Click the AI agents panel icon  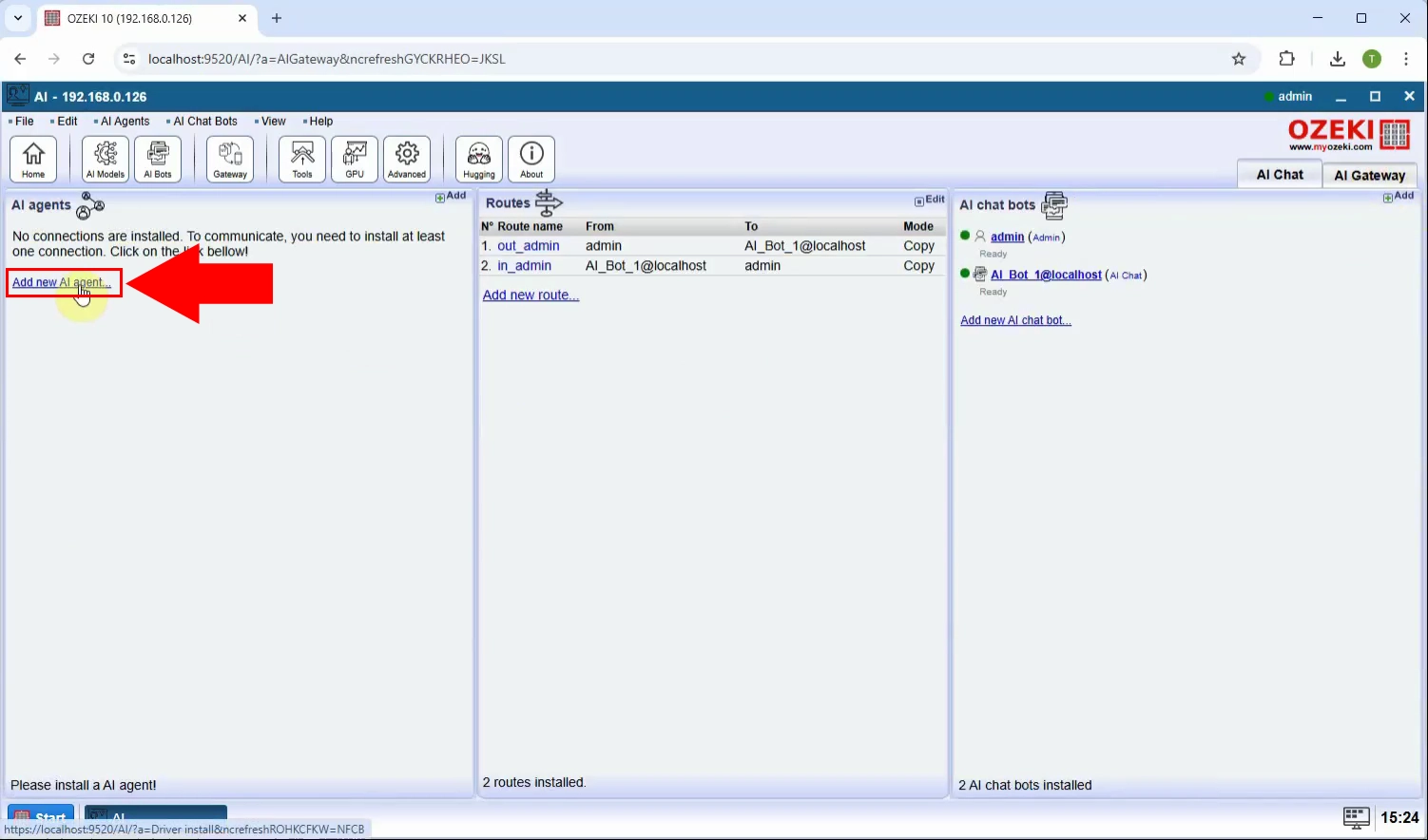coord(90,205)
